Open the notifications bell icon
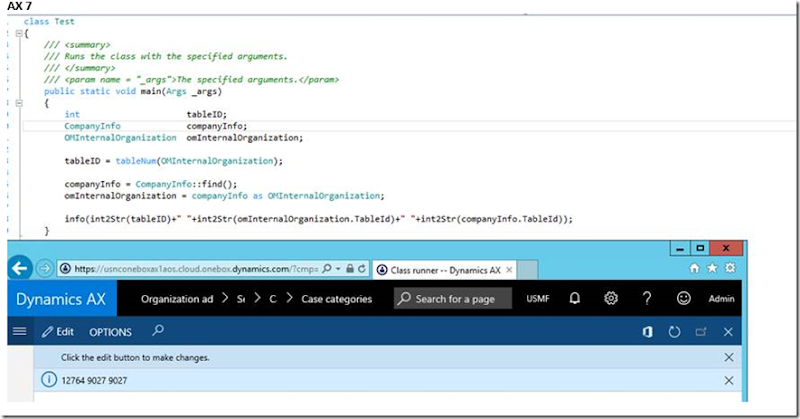 click(574, 298)
